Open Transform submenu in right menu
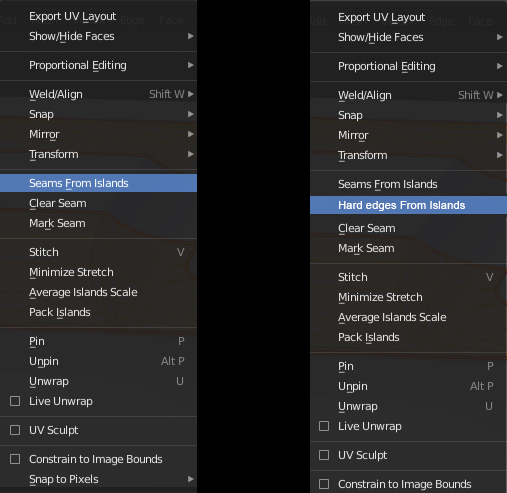Image resolution: width=507 pixels, height=493 pixels. point(408,155)
